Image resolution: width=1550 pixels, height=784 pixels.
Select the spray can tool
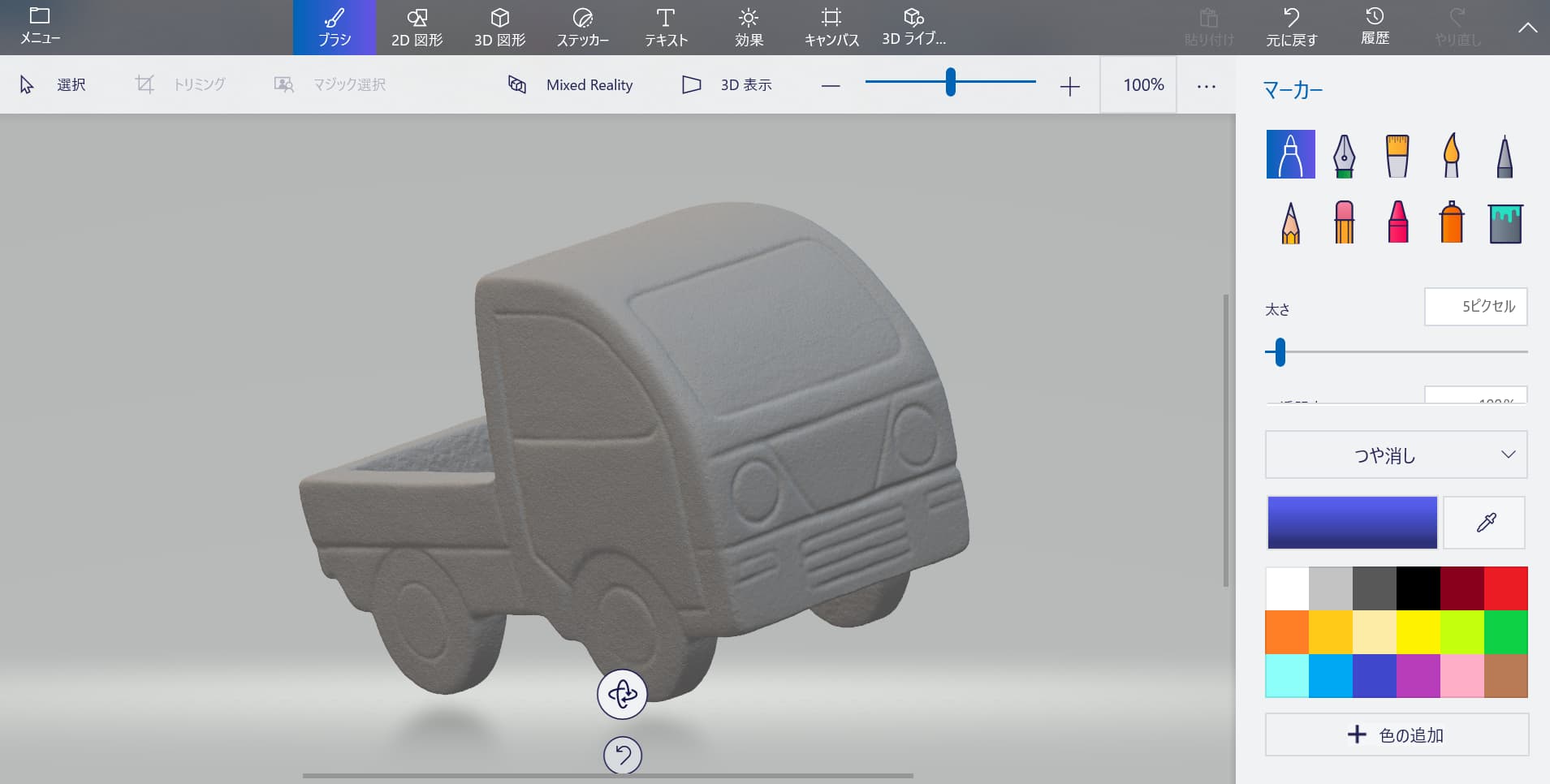click(x=1451, y=222)
